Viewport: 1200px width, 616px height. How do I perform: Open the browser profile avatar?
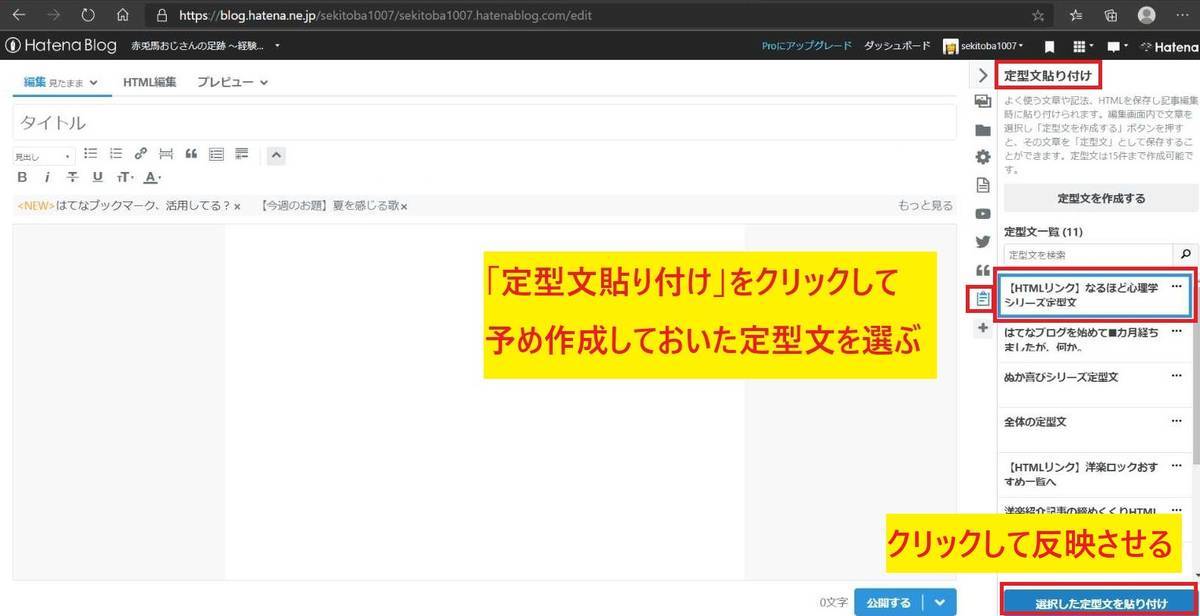coord(1147,15)
